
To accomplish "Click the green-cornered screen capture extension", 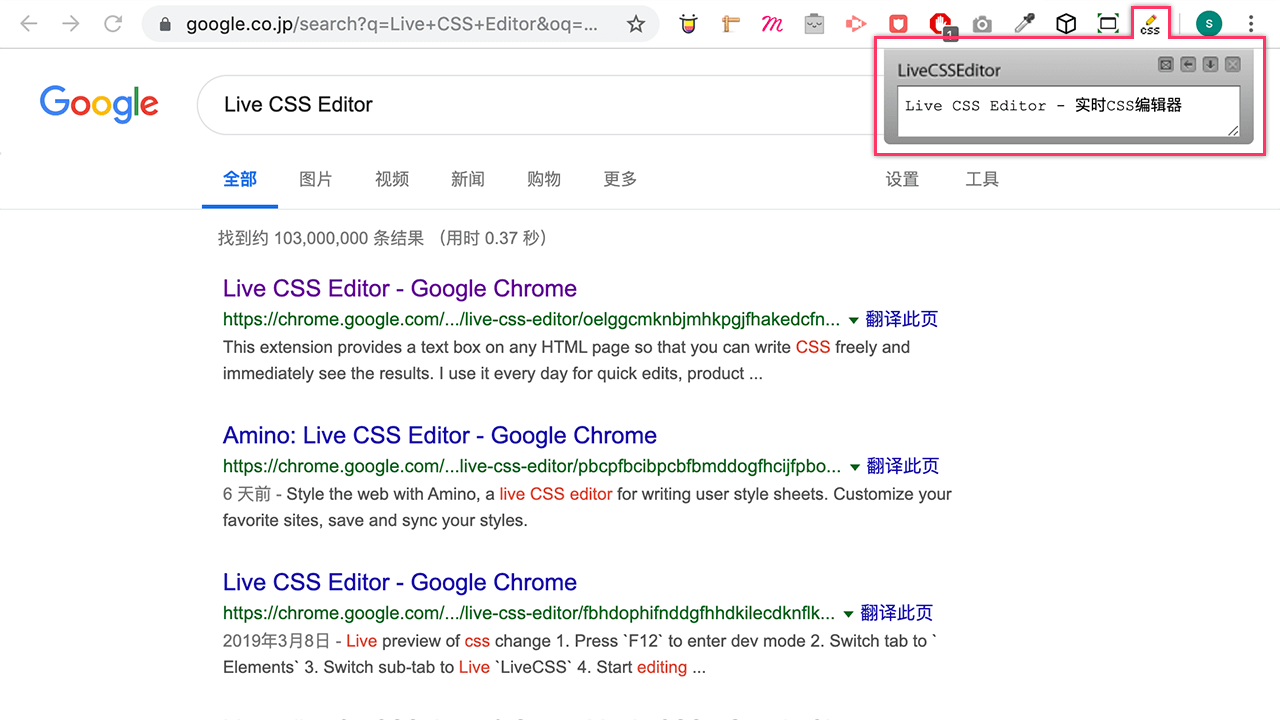I will tap(1108, 24).
